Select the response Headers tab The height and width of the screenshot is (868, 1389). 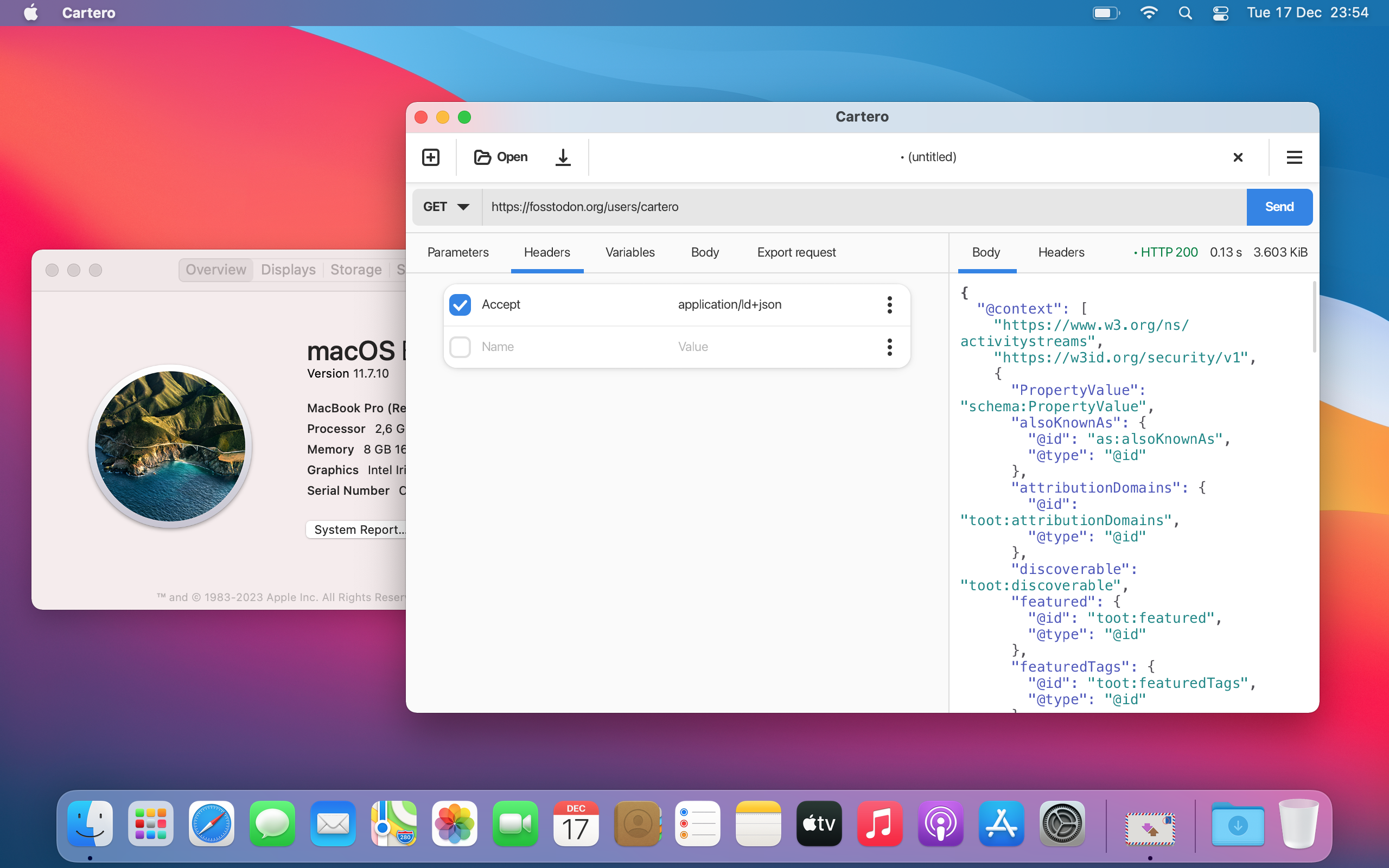(x=1061, y=253)
